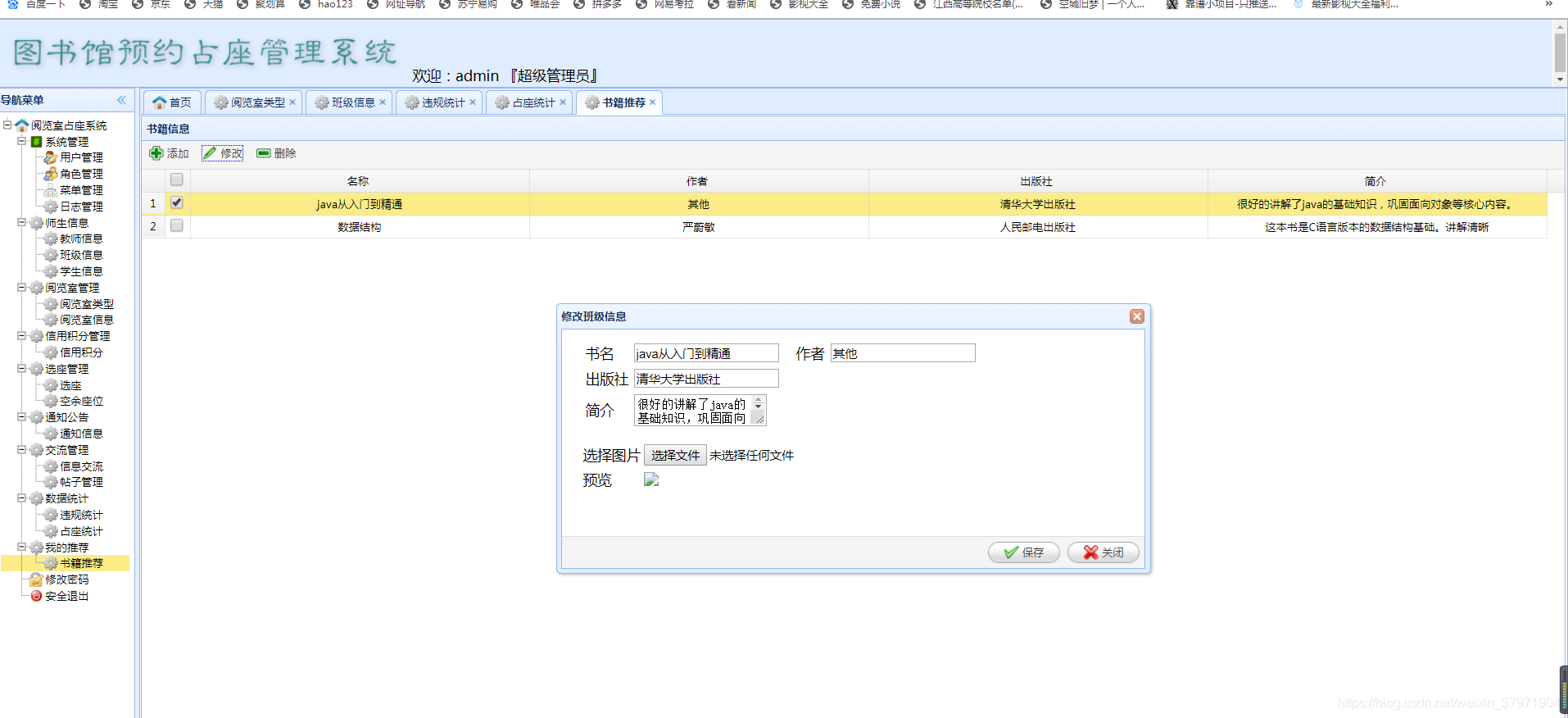
Task: Collapse the 数据统计 tree node
Action: pos(22,498)
